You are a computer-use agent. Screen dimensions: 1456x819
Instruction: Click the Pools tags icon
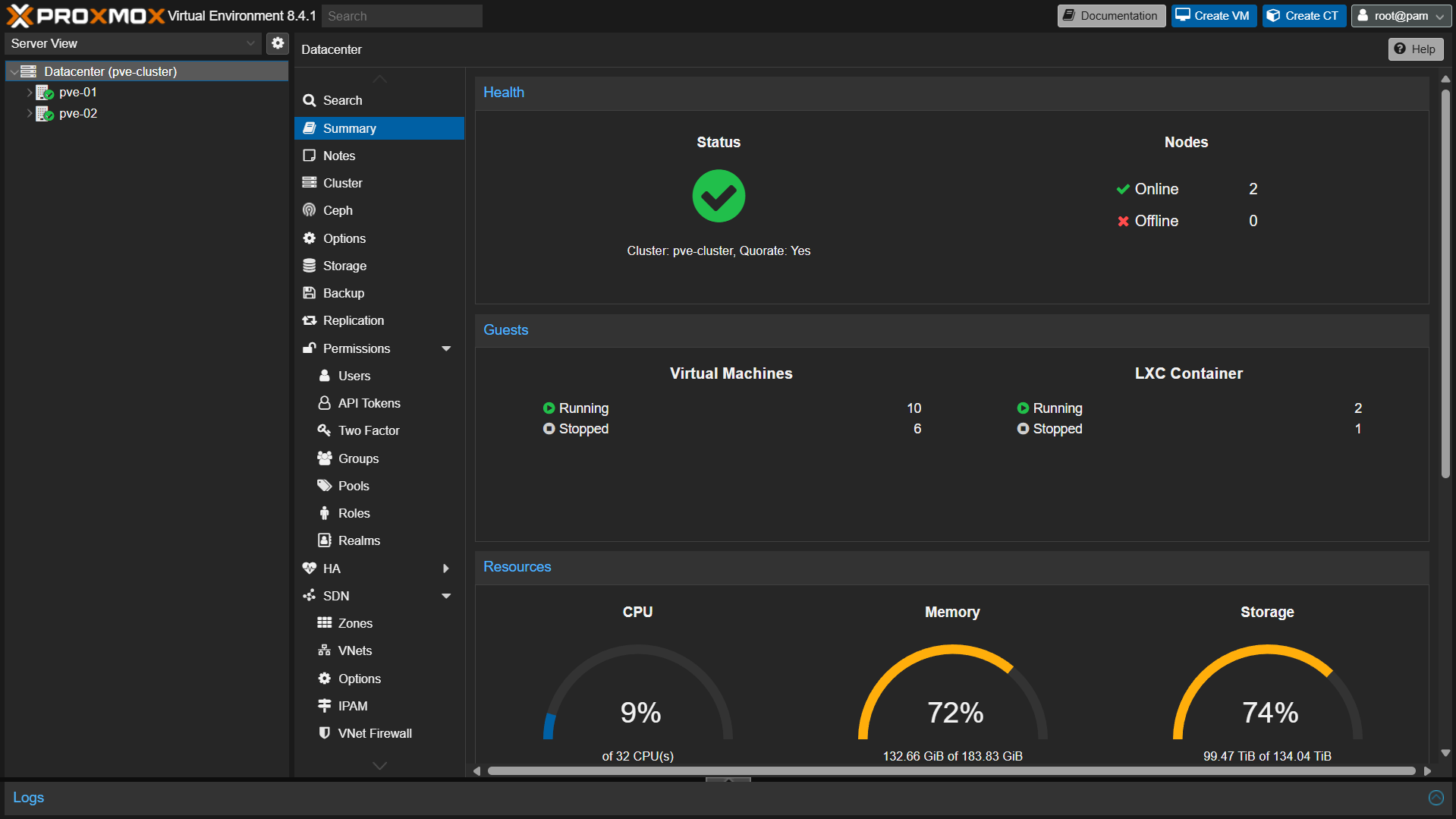325,486
